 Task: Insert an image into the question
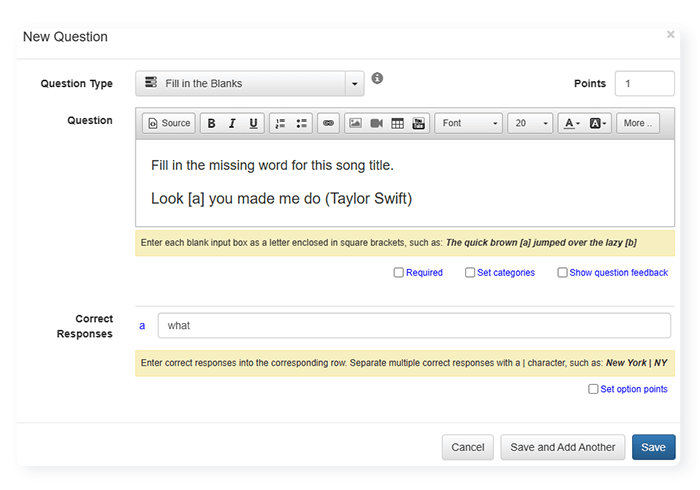(x=355, y=123)
